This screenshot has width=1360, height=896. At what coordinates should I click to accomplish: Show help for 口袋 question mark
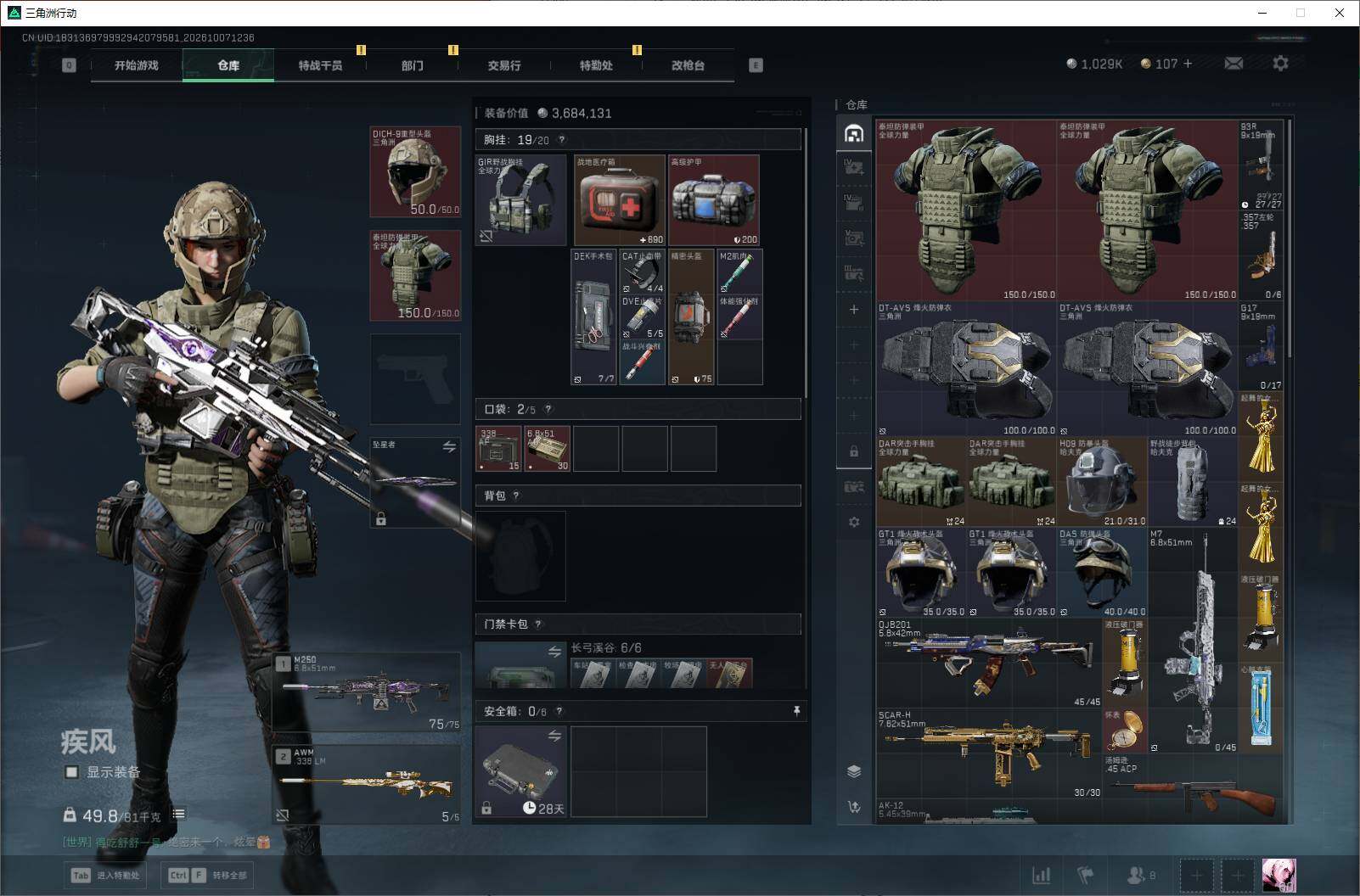tap(548, 409)
